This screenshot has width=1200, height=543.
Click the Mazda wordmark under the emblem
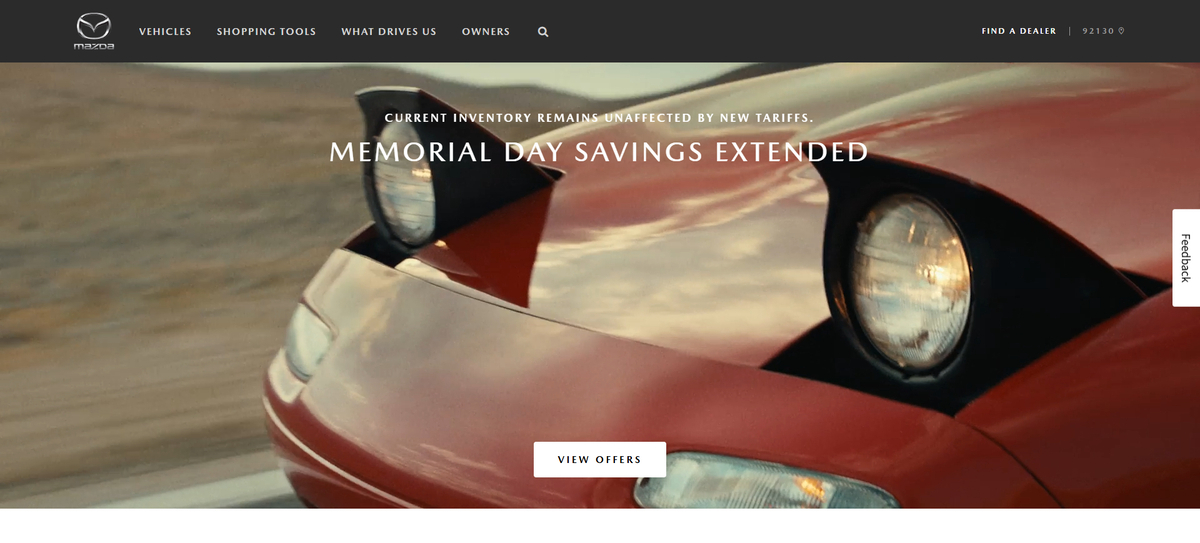pos(94,46)
